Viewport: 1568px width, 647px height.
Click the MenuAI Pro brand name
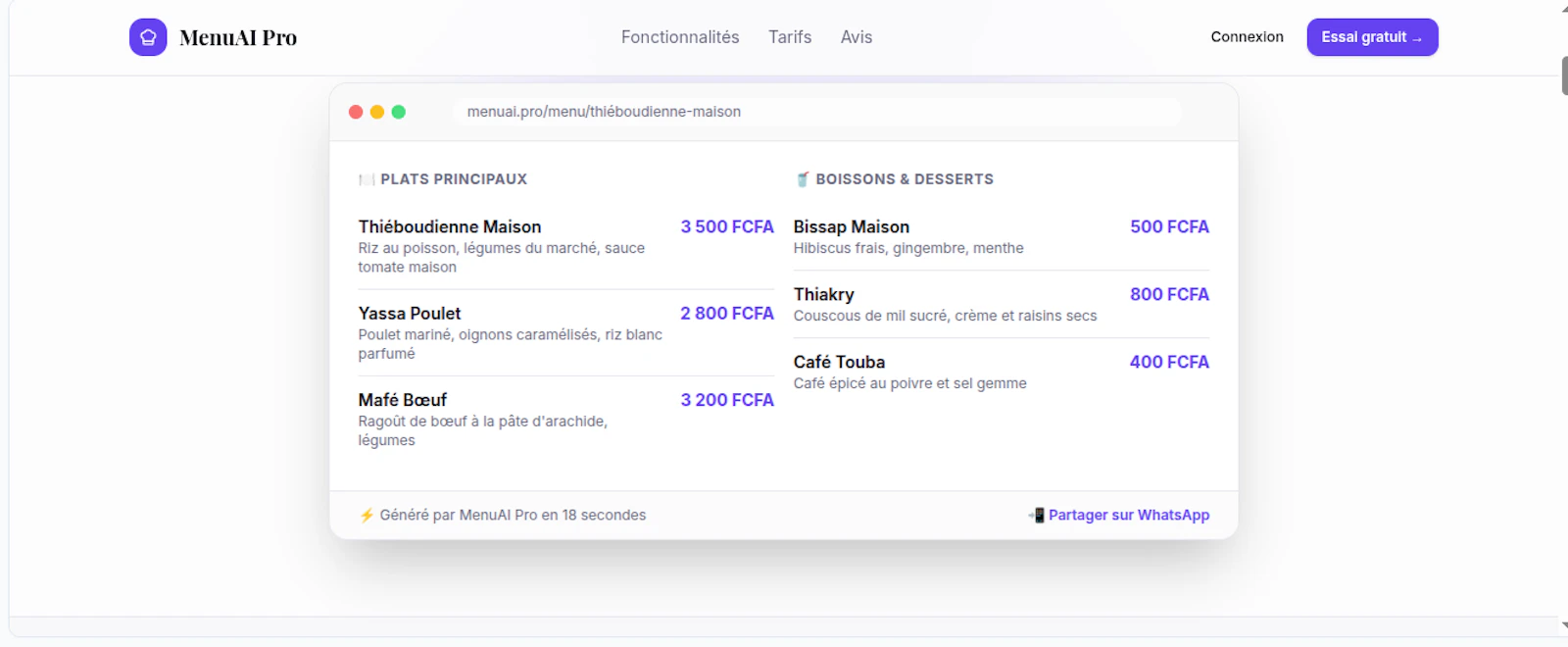pos(238,37)
